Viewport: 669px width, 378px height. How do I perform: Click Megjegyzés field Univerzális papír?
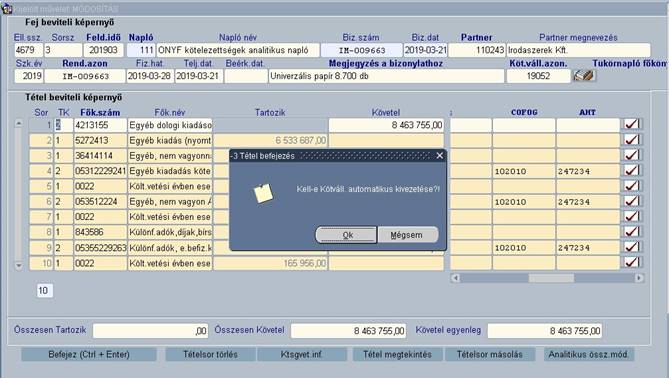387,76
